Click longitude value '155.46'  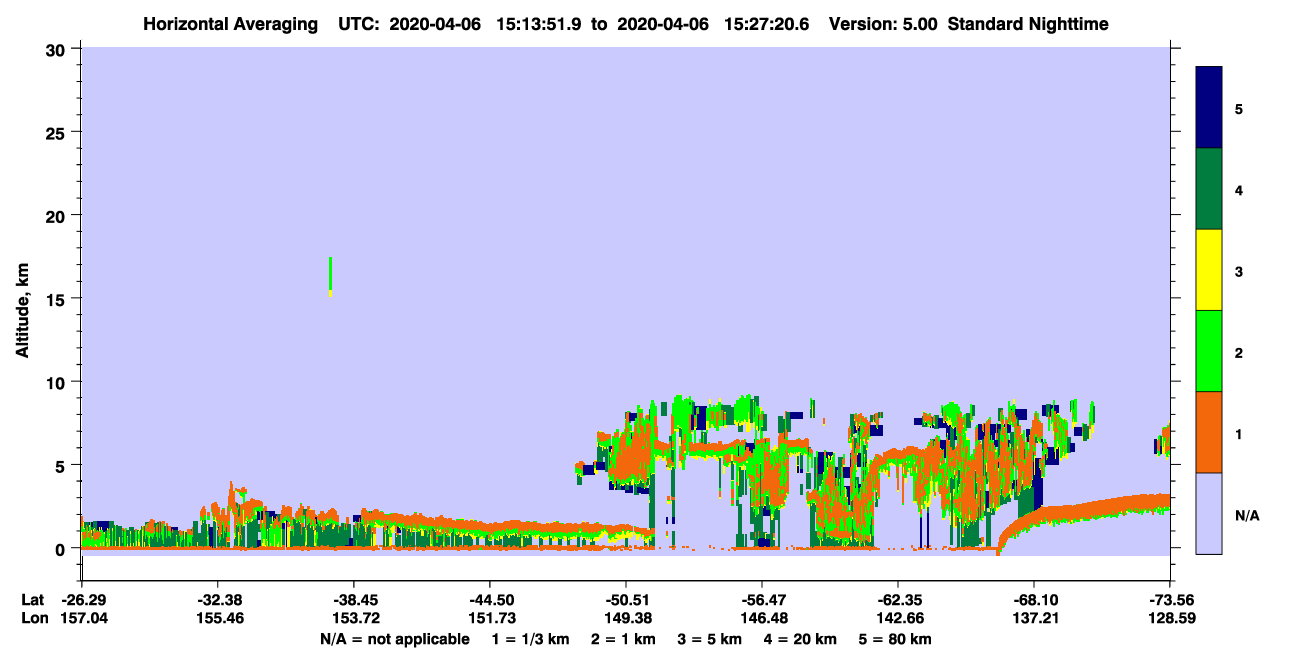click(218, 619)
